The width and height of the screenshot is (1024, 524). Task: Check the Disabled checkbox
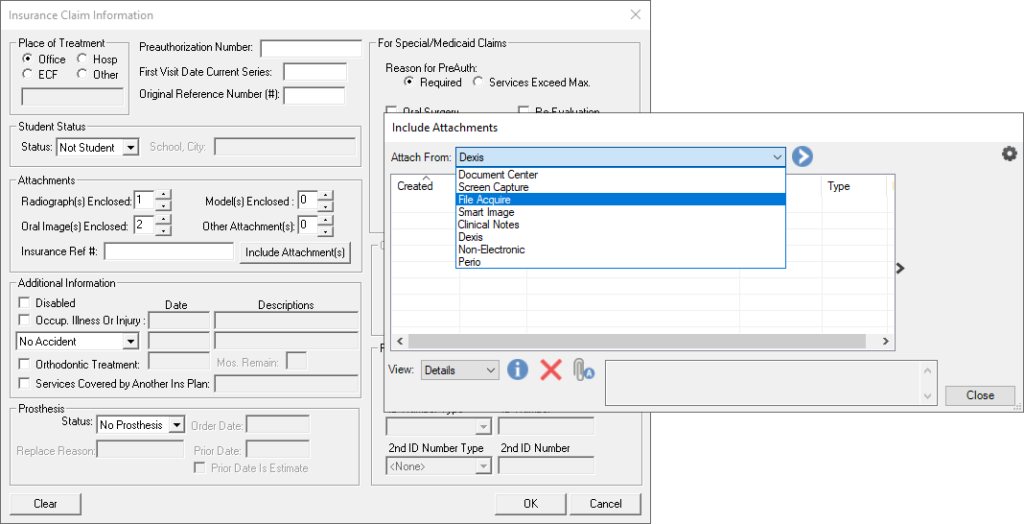click(x=25, y=303)
